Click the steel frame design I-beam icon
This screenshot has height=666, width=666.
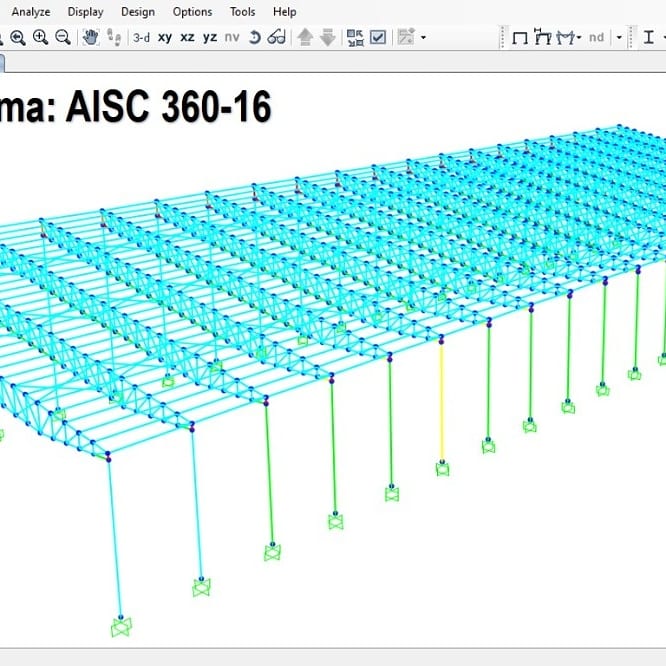pyautogui.click(x=649, y=37)
